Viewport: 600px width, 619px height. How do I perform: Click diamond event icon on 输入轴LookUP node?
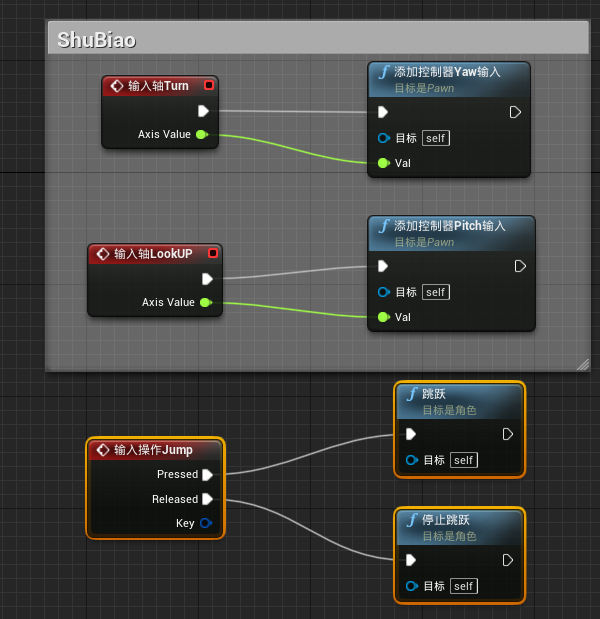click(x=103, y=254)
